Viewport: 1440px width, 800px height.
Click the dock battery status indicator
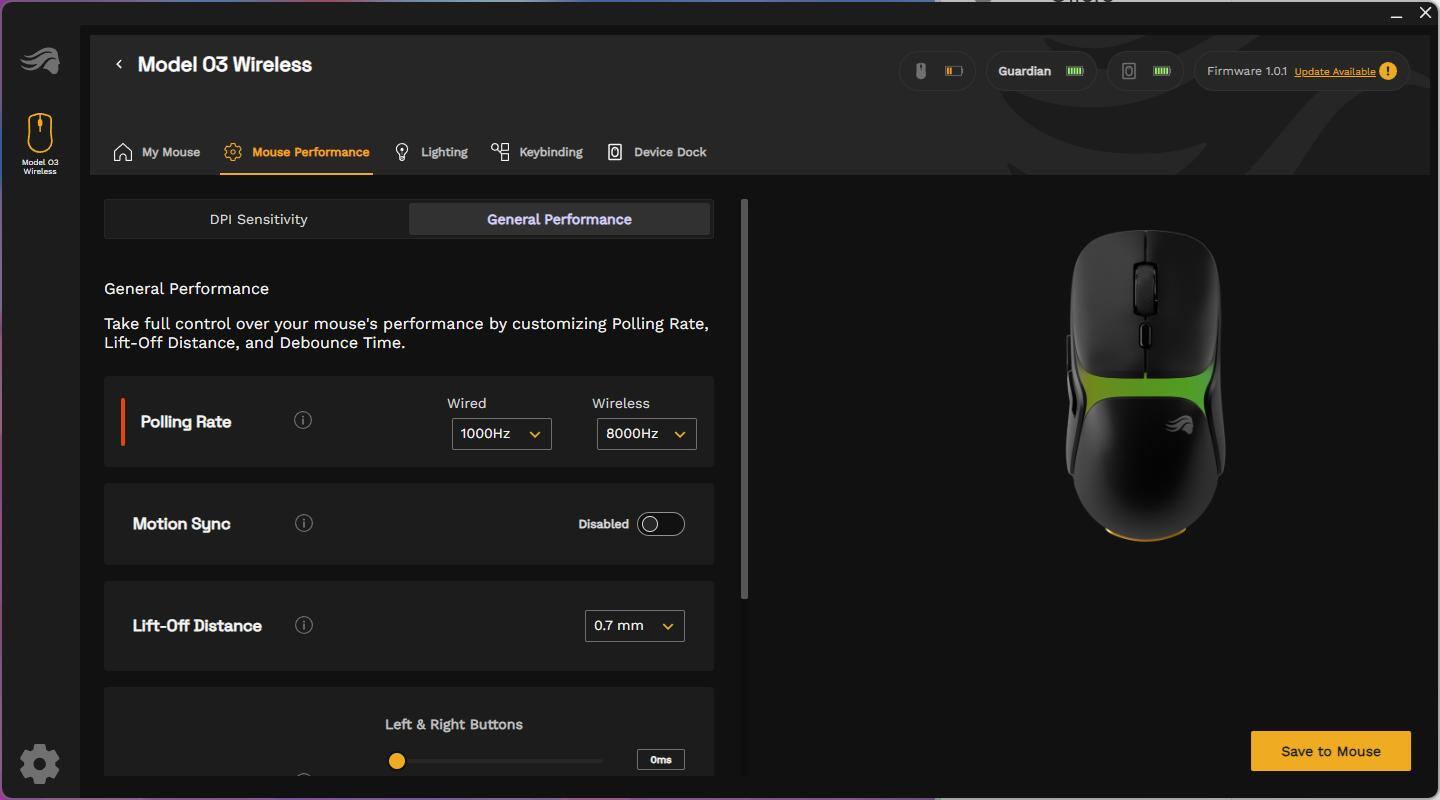pyautogui.click(x=1145, y=71)
